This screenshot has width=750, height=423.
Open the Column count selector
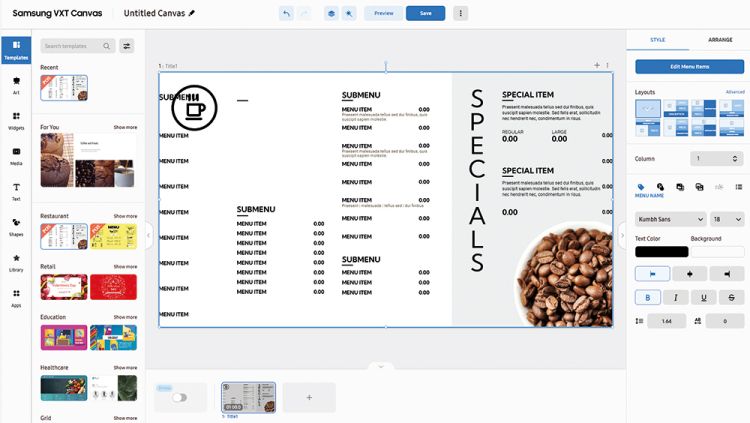point(718,158)
